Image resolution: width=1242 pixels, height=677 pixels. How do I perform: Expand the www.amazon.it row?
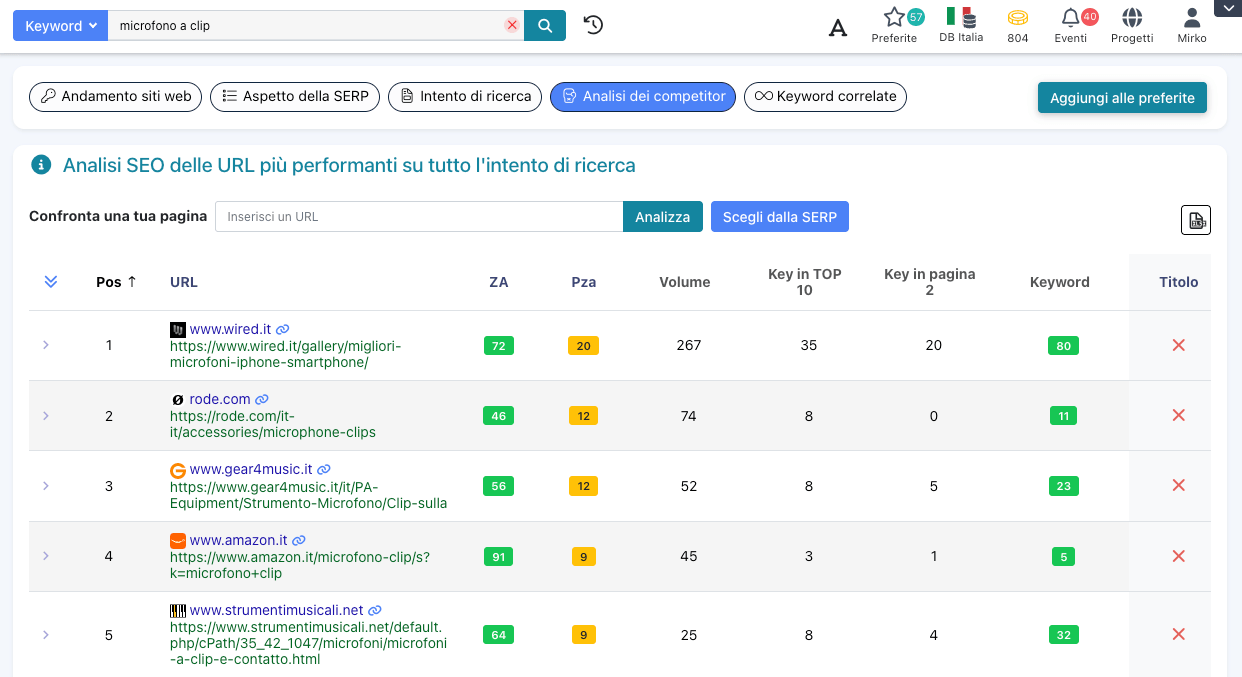click(x=46, y=556)
